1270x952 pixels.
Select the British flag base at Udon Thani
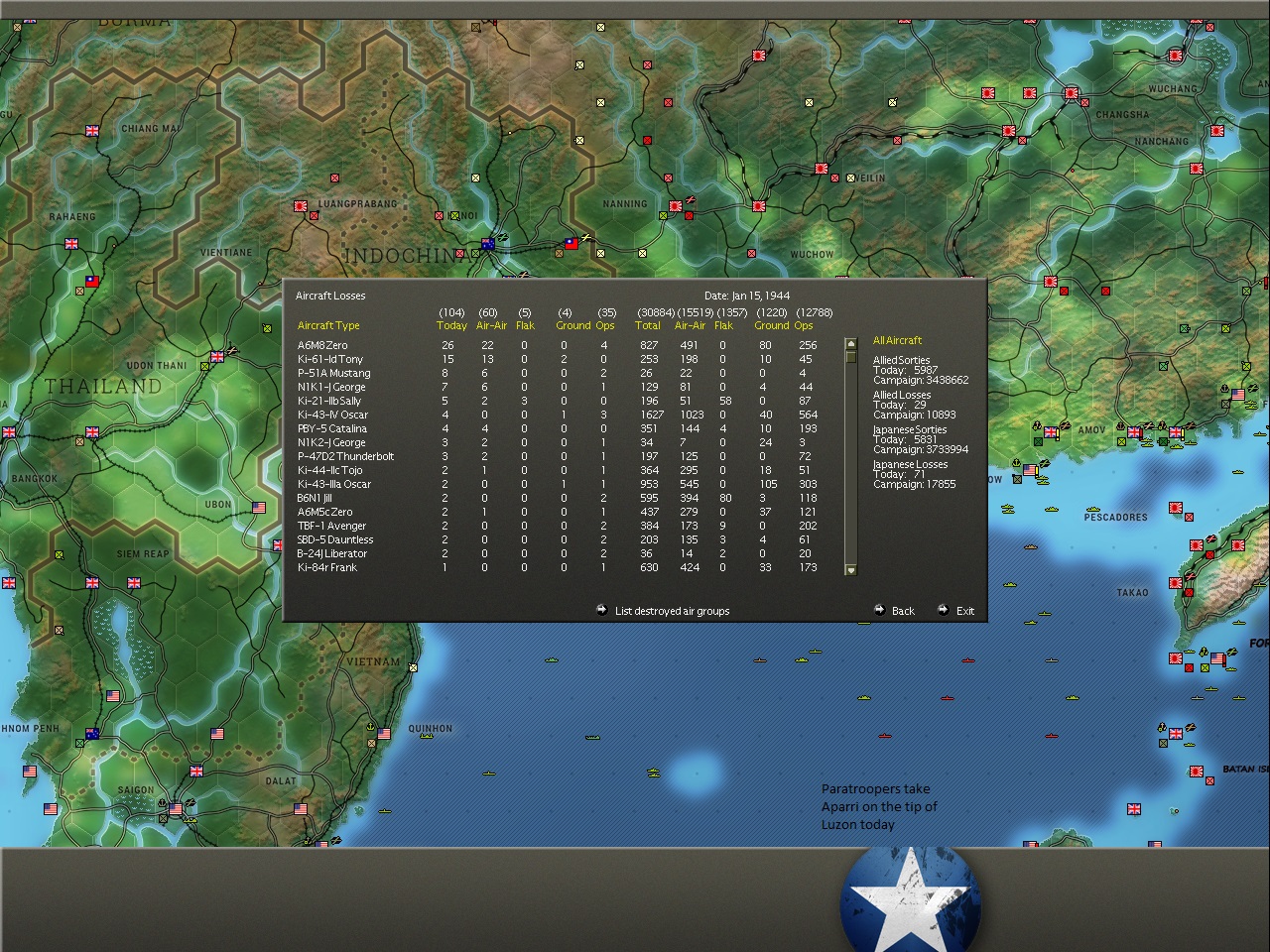tap(217, 357)
